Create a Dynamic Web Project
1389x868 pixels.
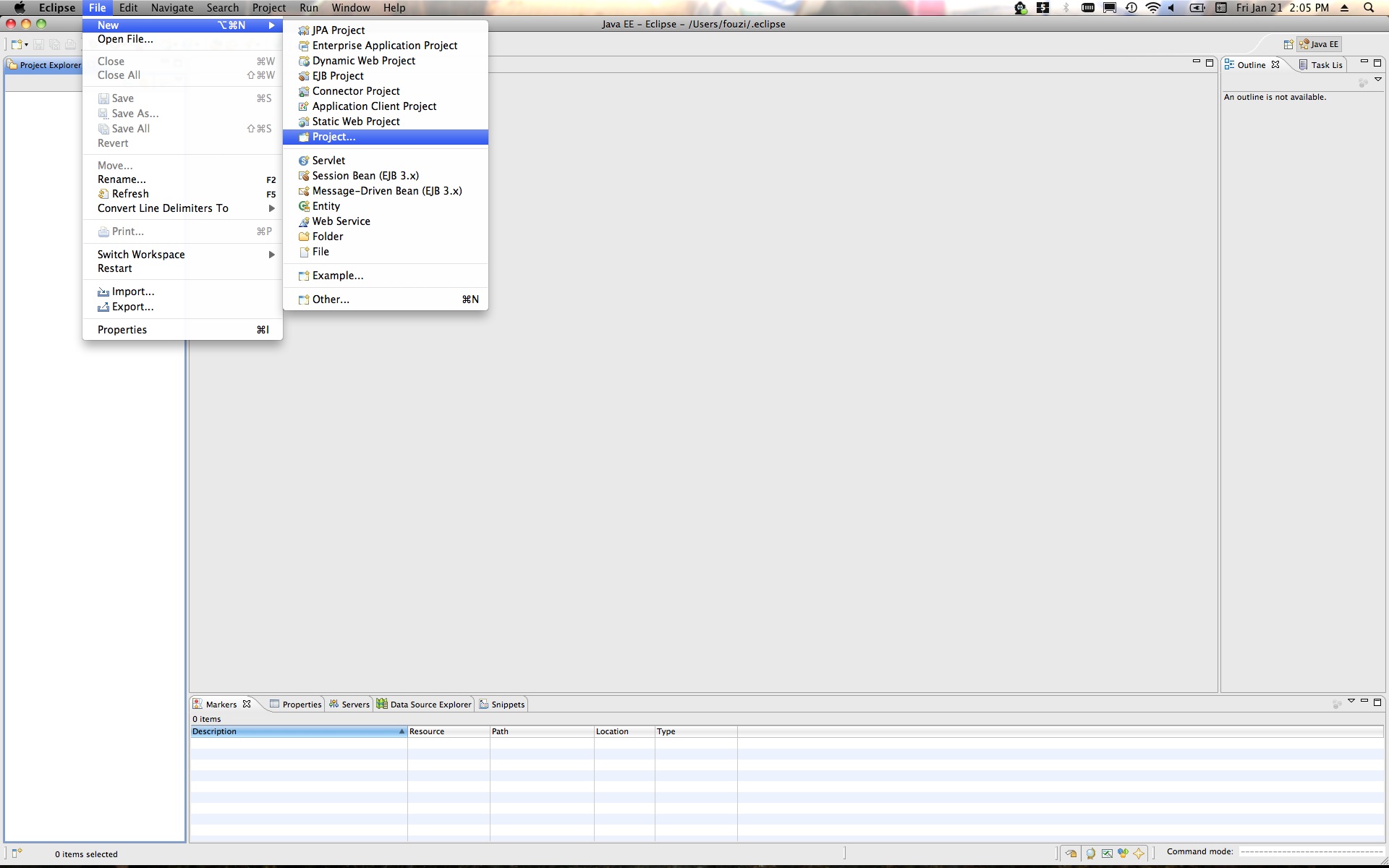coord(385,61)
